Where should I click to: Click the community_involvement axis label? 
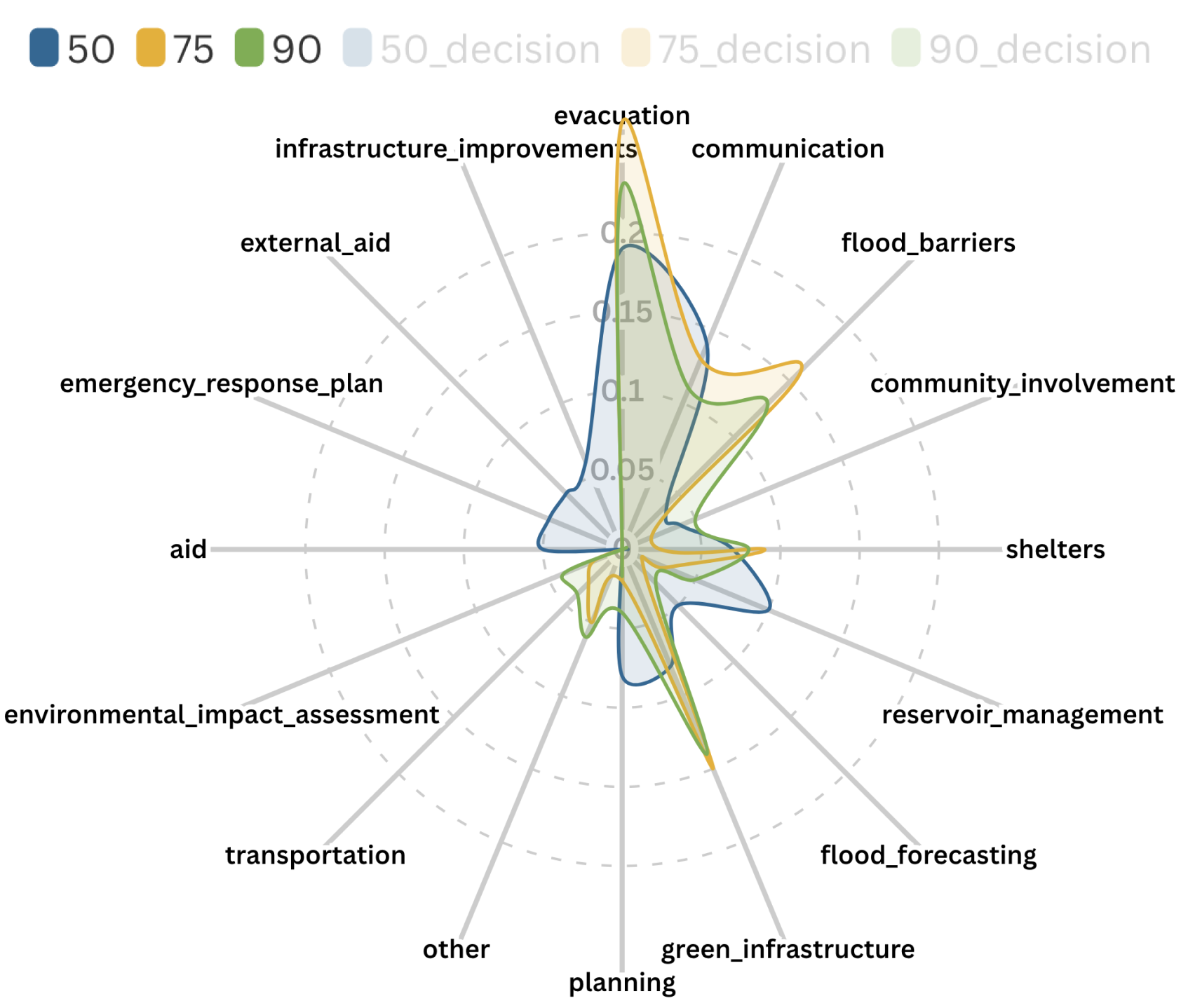click(x=1022, y=383)
